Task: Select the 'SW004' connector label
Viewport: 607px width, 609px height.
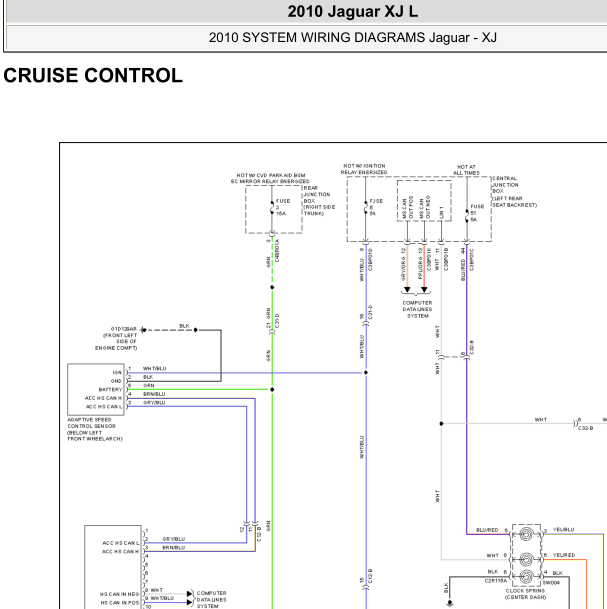Action: pos(551,583)
